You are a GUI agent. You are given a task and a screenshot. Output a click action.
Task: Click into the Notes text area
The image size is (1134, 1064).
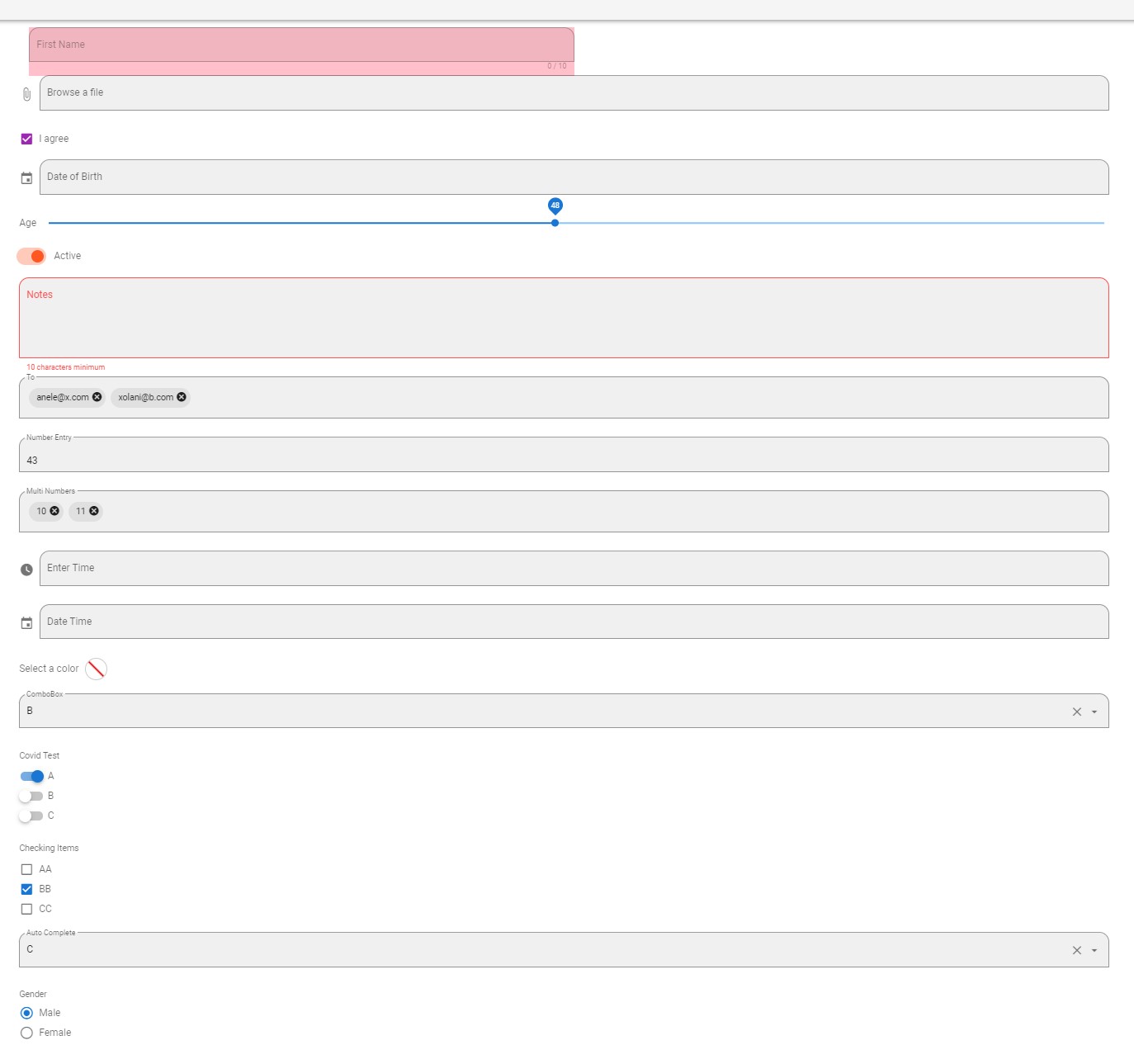pyautogui.click(x=564, y=318)
